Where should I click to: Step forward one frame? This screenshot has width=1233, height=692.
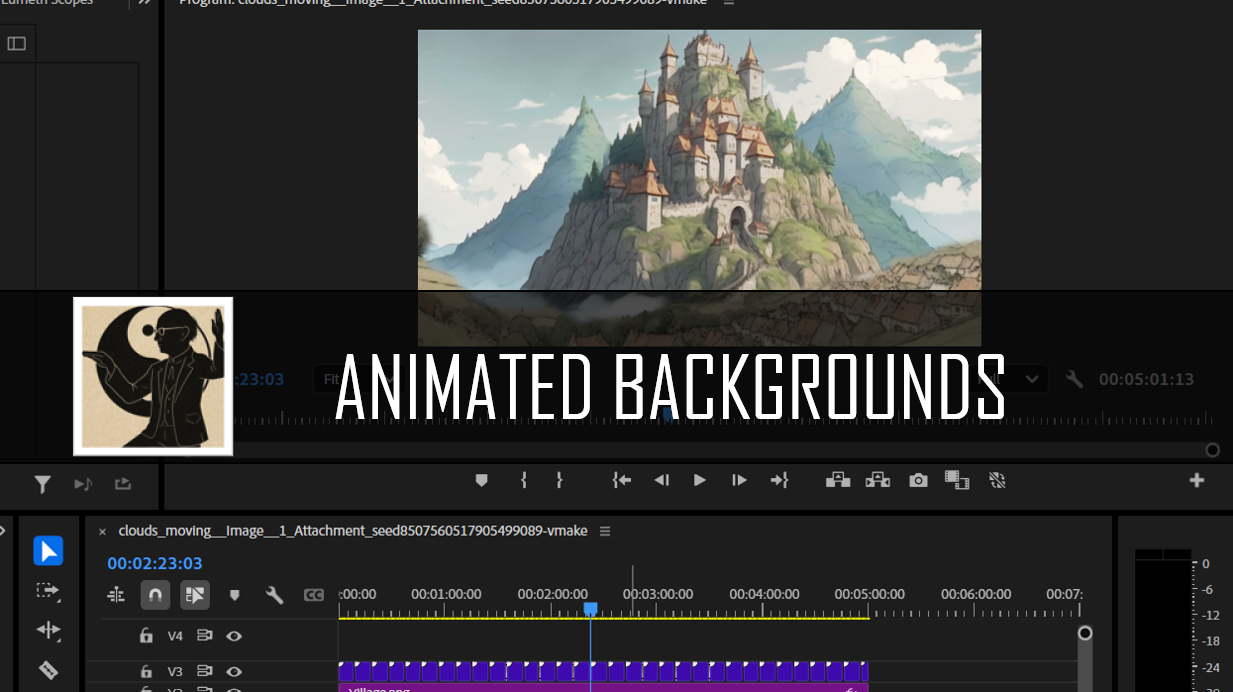(x=739, y=480)
